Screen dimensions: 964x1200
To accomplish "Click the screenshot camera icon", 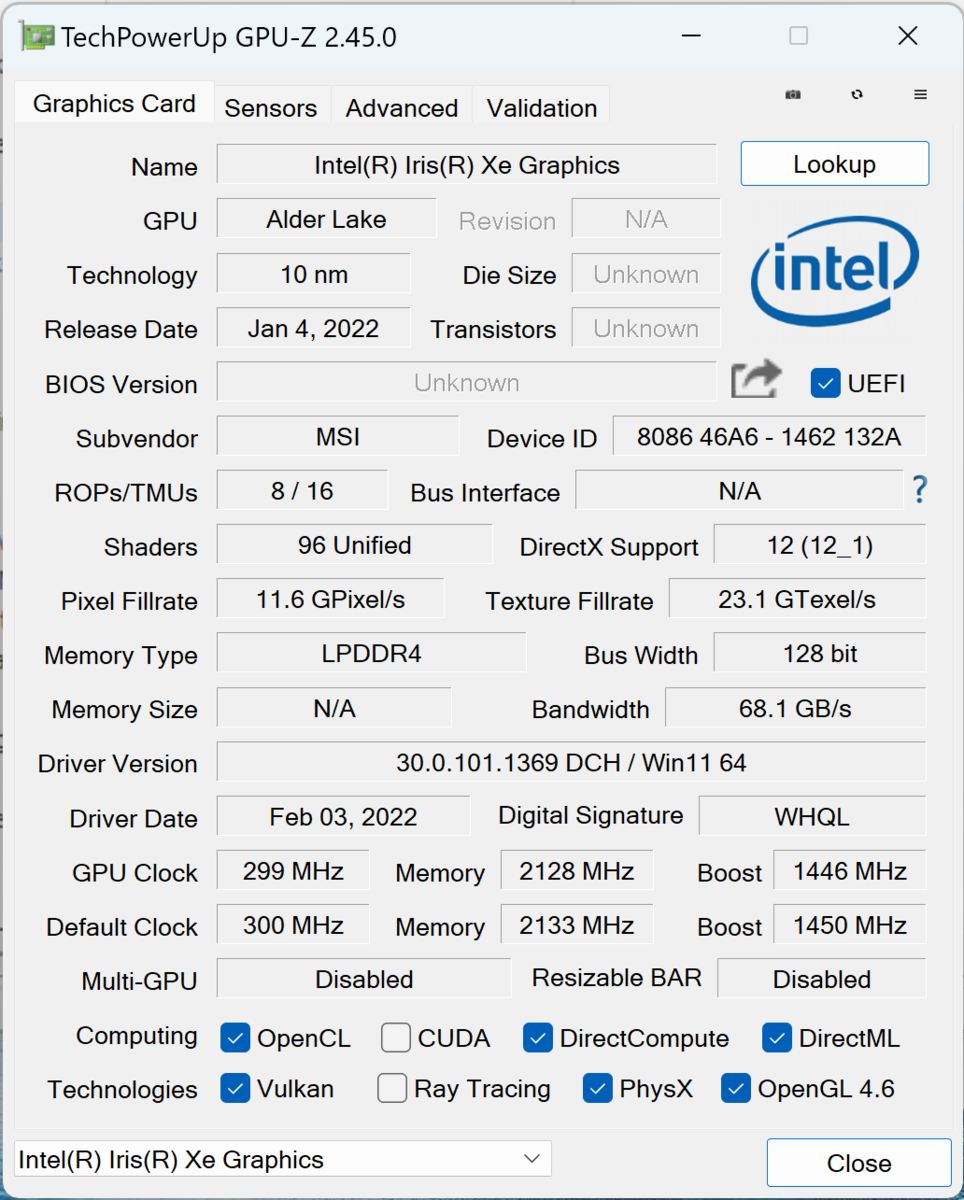I will [792, 94].
